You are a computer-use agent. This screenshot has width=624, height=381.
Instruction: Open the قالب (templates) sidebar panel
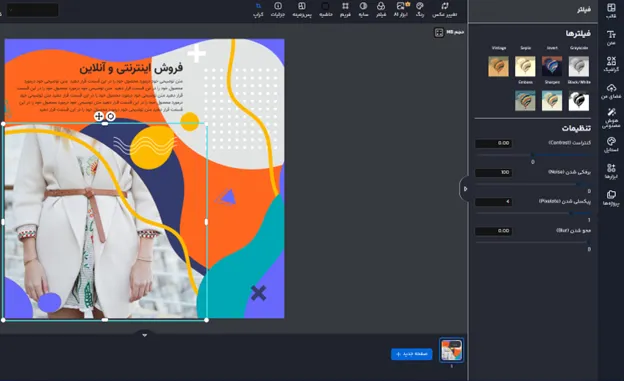611,11
